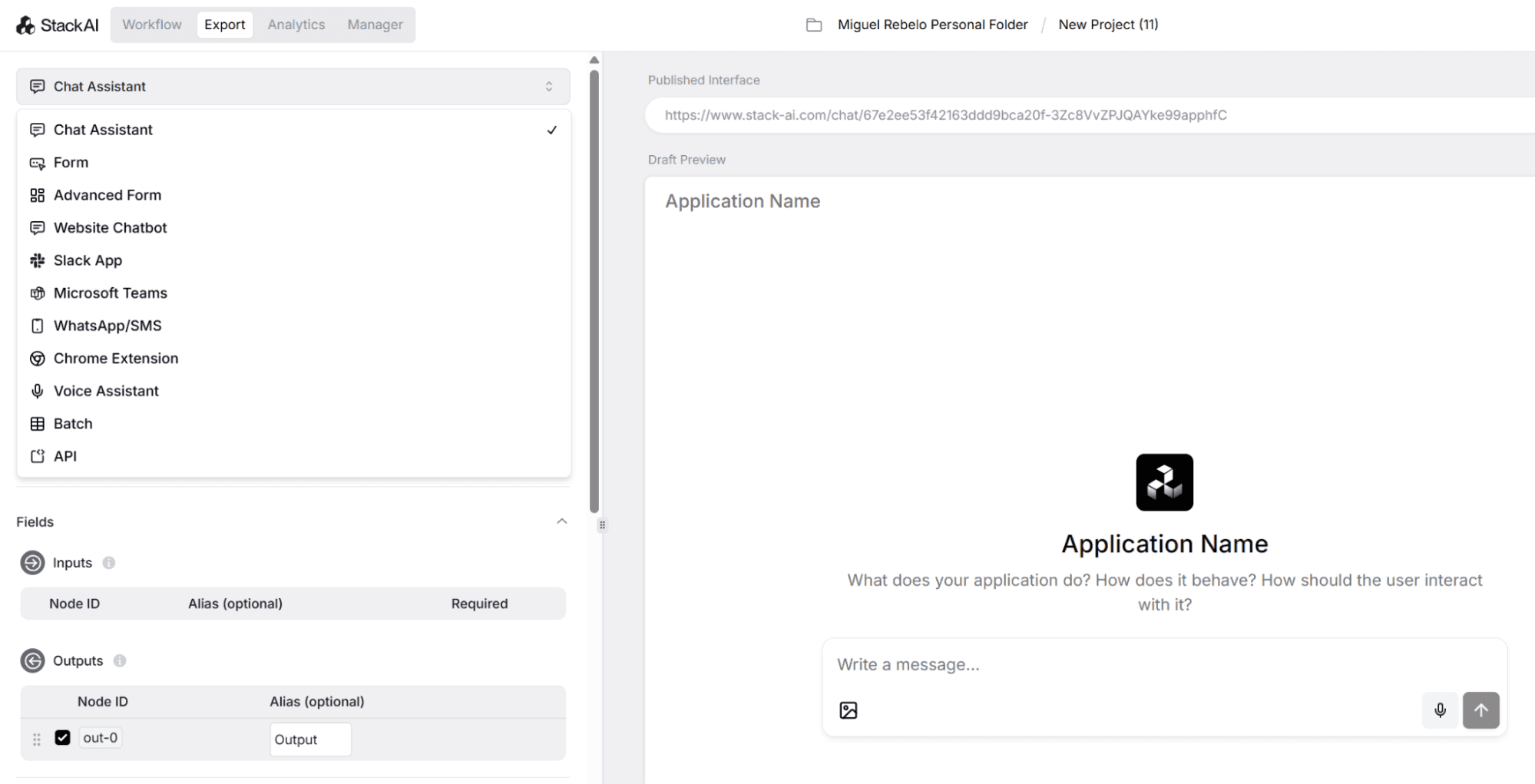
Task: Pick Microsoft Teams from the list
Action: pyautogui.click(x=293, y=293)
